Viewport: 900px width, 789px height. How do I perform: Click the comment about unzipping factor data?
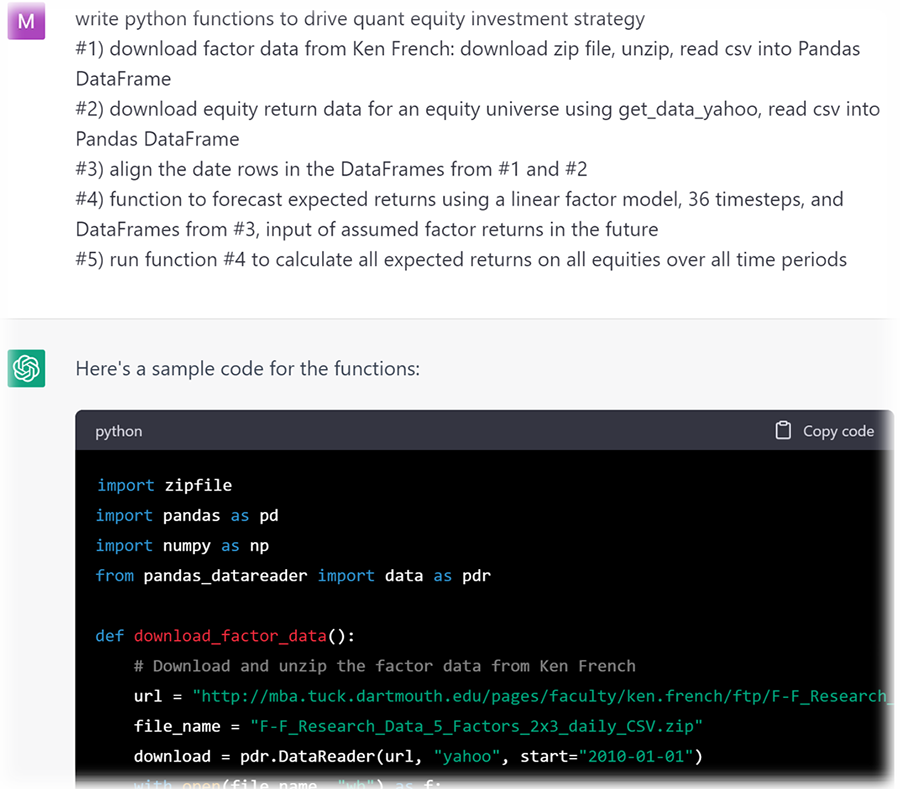click(x=385, y=665)
